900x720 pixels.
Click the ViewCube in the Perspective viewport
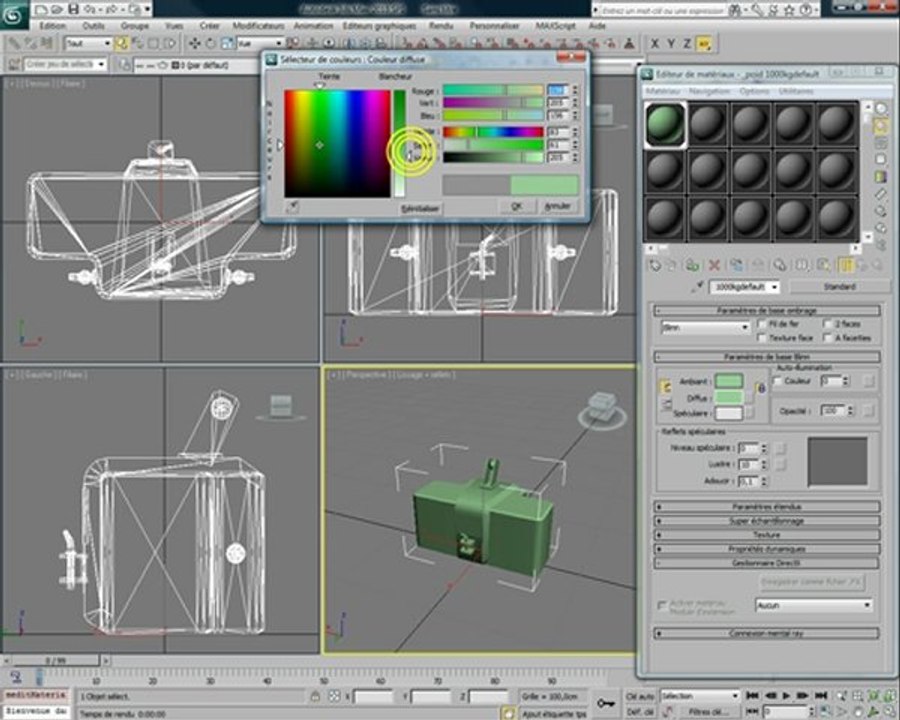click(602, 411)
